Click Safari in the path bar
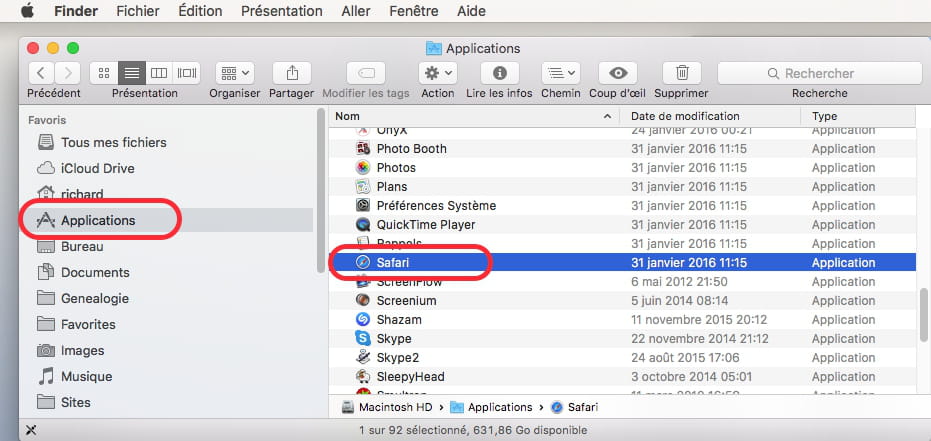Viewport: 931px width, 441px height. click(x=575, y=407)
